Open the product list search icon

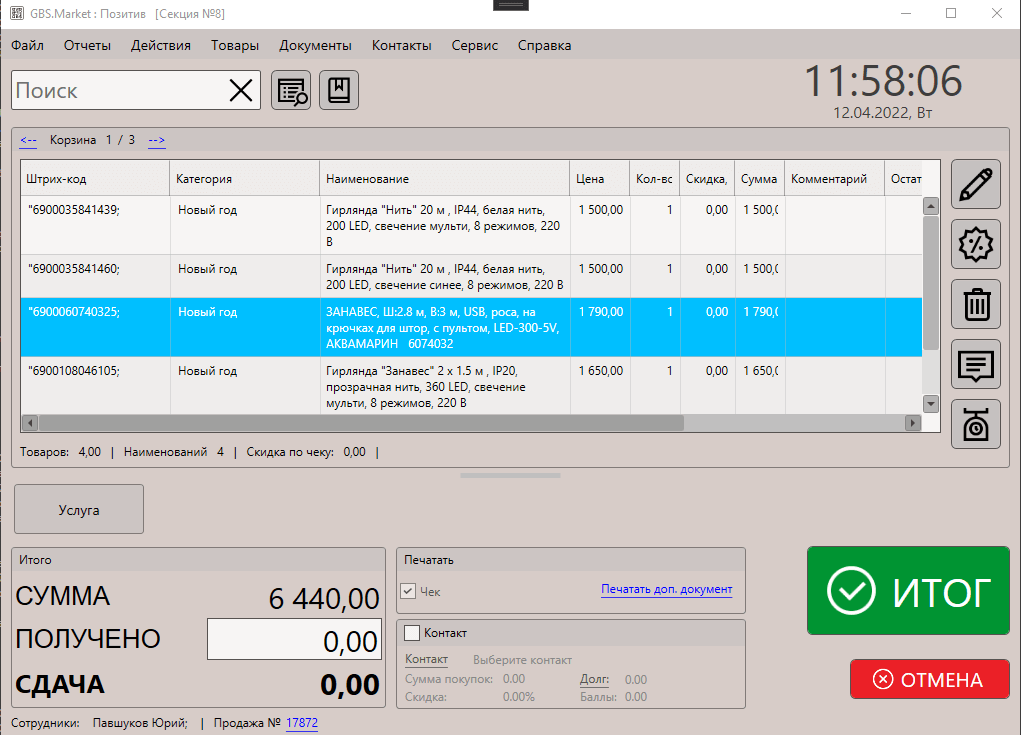291,91
